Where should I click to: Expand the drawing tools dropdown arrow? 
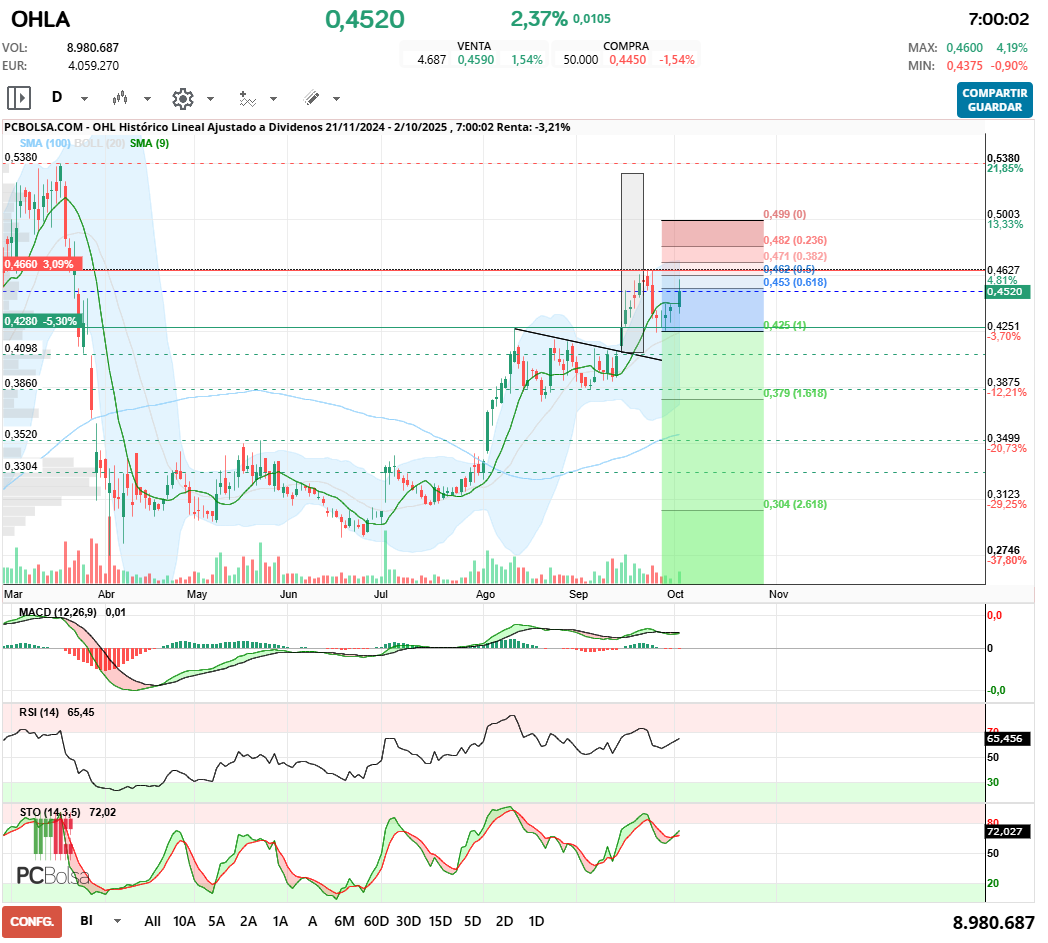(x=336, y=99)
